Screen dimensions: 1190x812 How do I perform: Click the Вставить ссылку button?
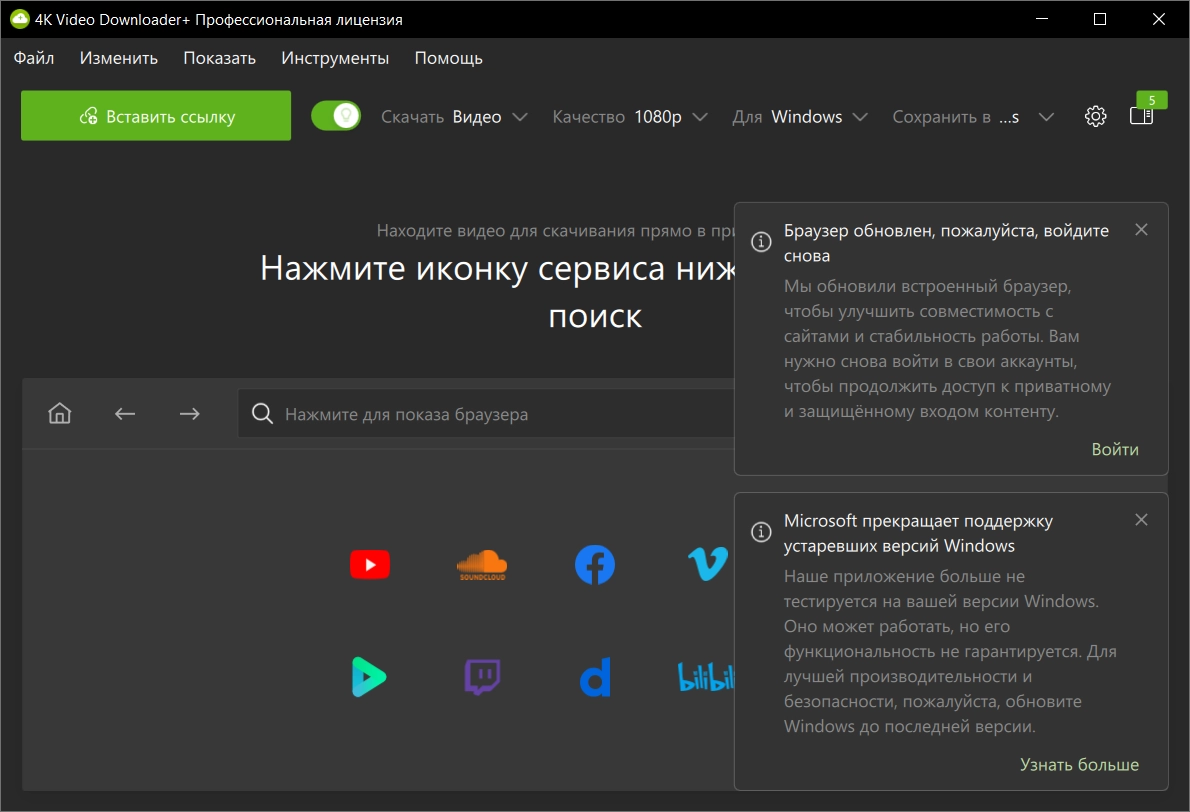[x=156, y=115]
